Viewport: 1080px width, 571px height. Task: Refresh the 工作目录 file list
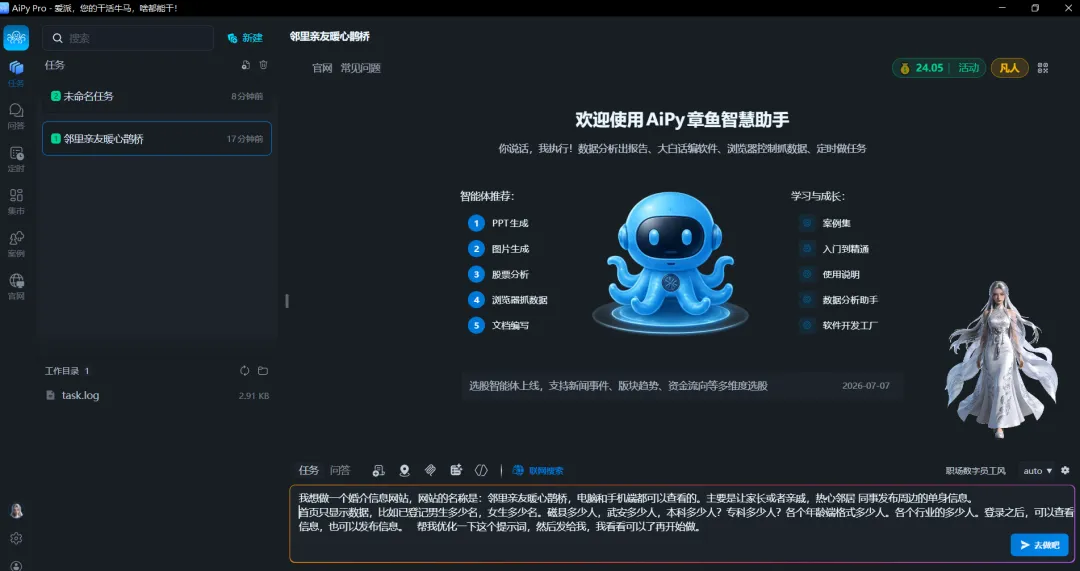(245, 371)
